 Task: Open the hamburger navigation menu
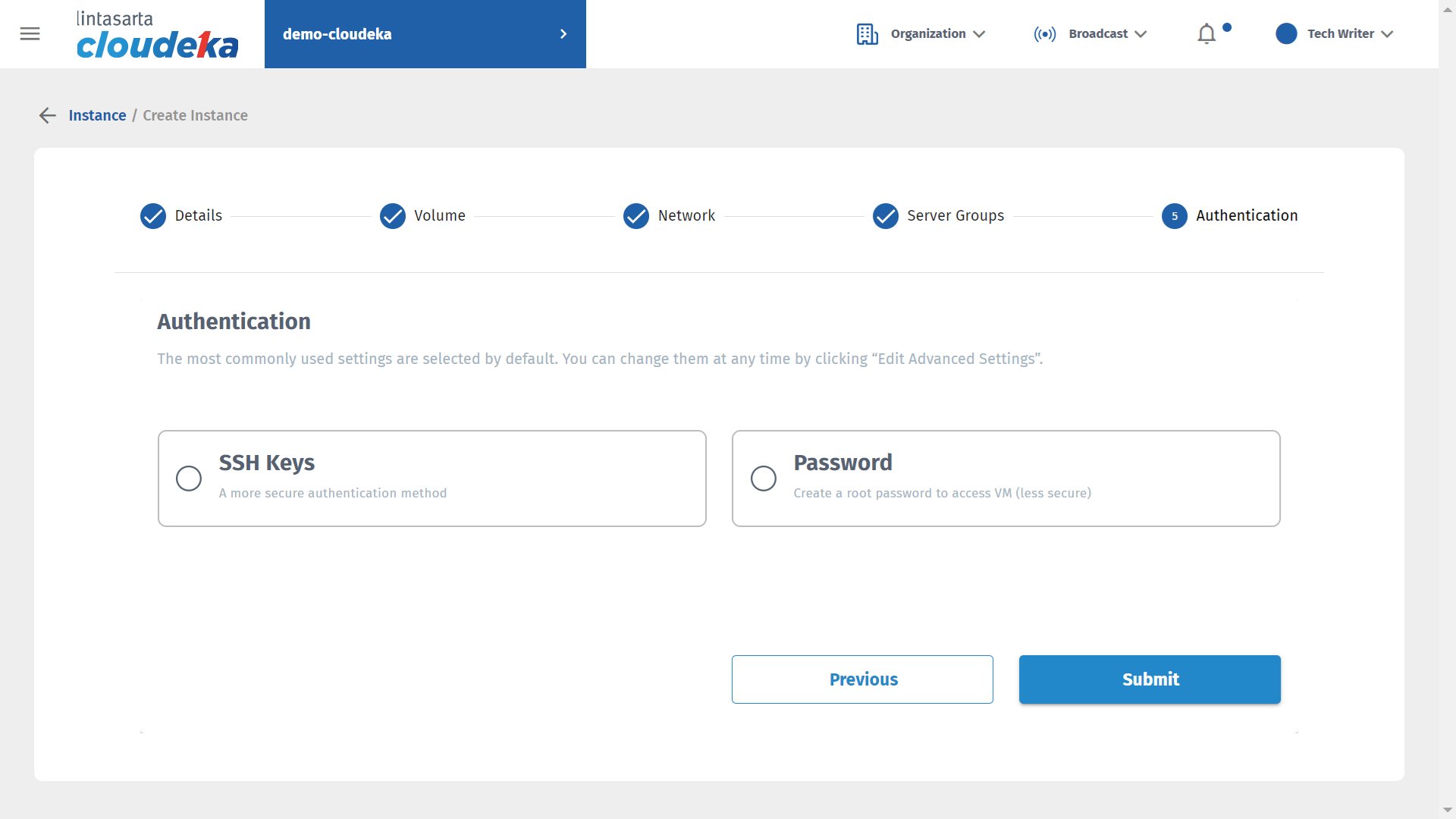tap(30, 34)
